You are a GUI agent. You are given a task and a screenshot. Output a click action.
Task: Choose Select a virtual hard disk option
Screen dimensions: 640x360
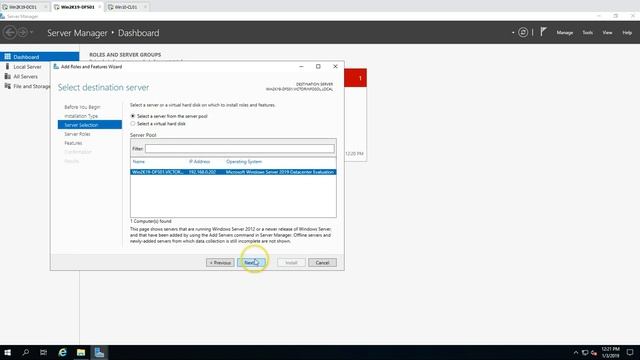coord(133,123)
